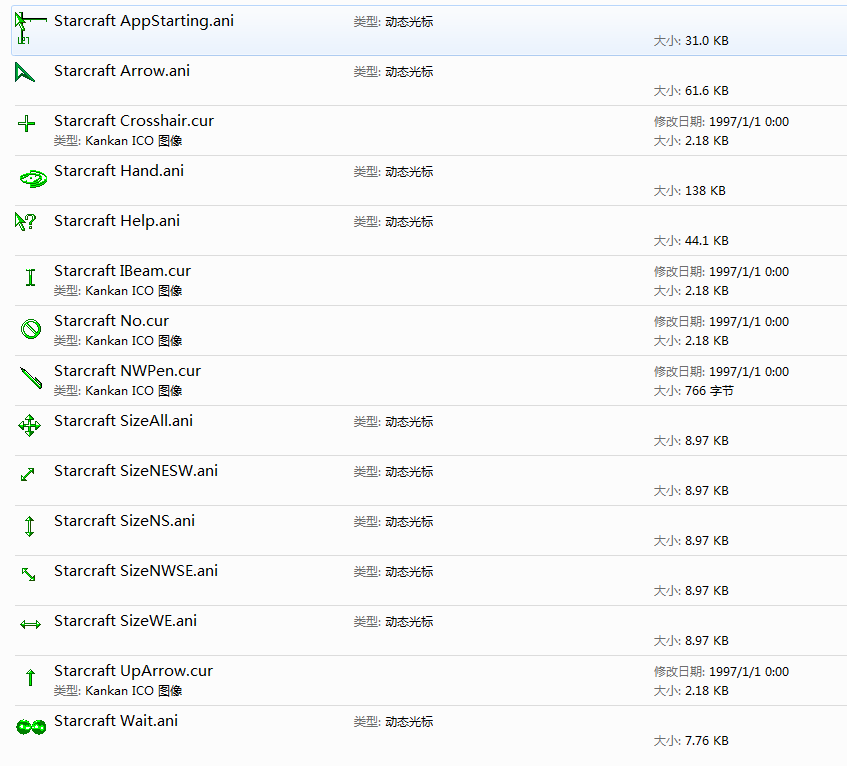Click the file name Starcraft Crosshair.cur
Screen dimensions: 847x766
[134, 121]
